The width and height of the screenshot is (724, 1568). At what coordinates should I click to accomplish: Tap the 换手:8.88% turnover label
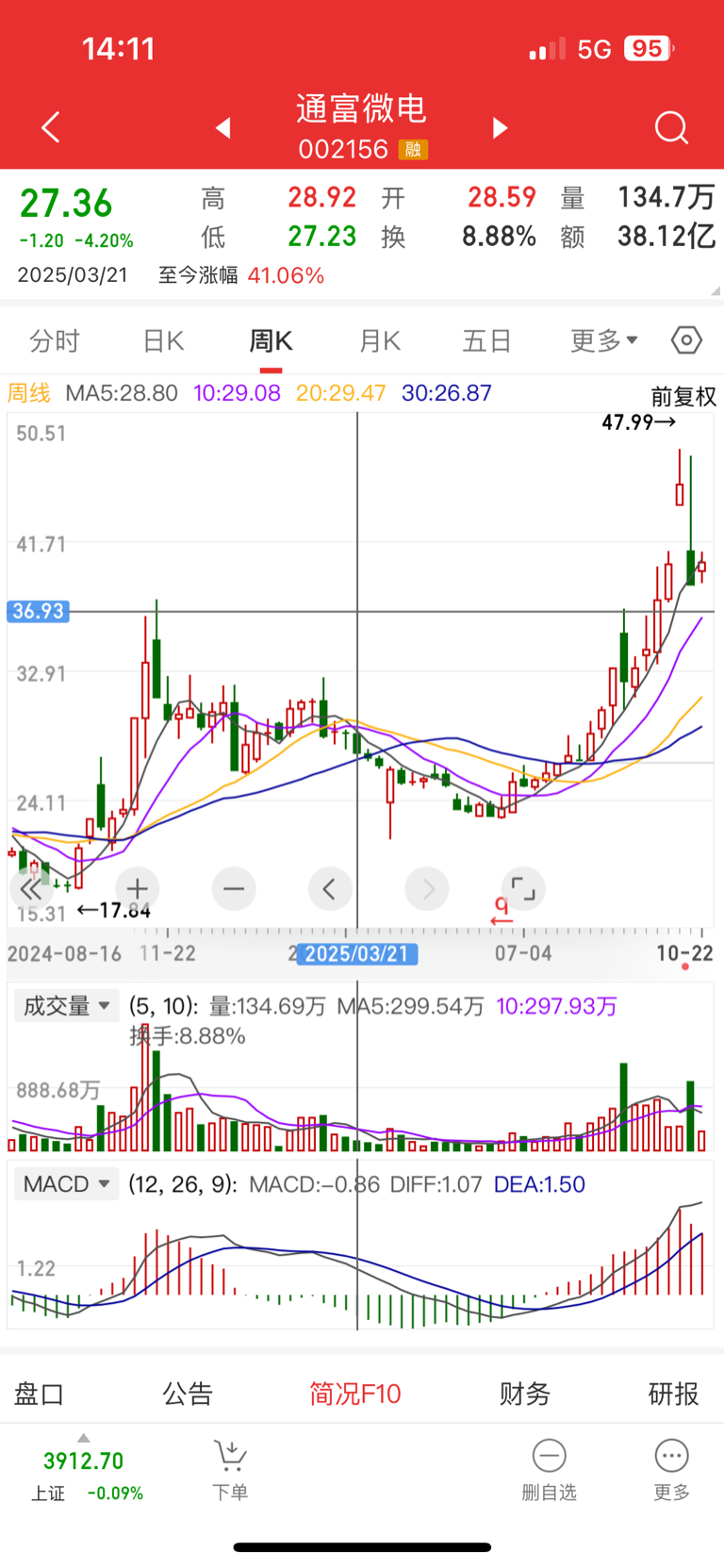click(x=188, y=1036)
